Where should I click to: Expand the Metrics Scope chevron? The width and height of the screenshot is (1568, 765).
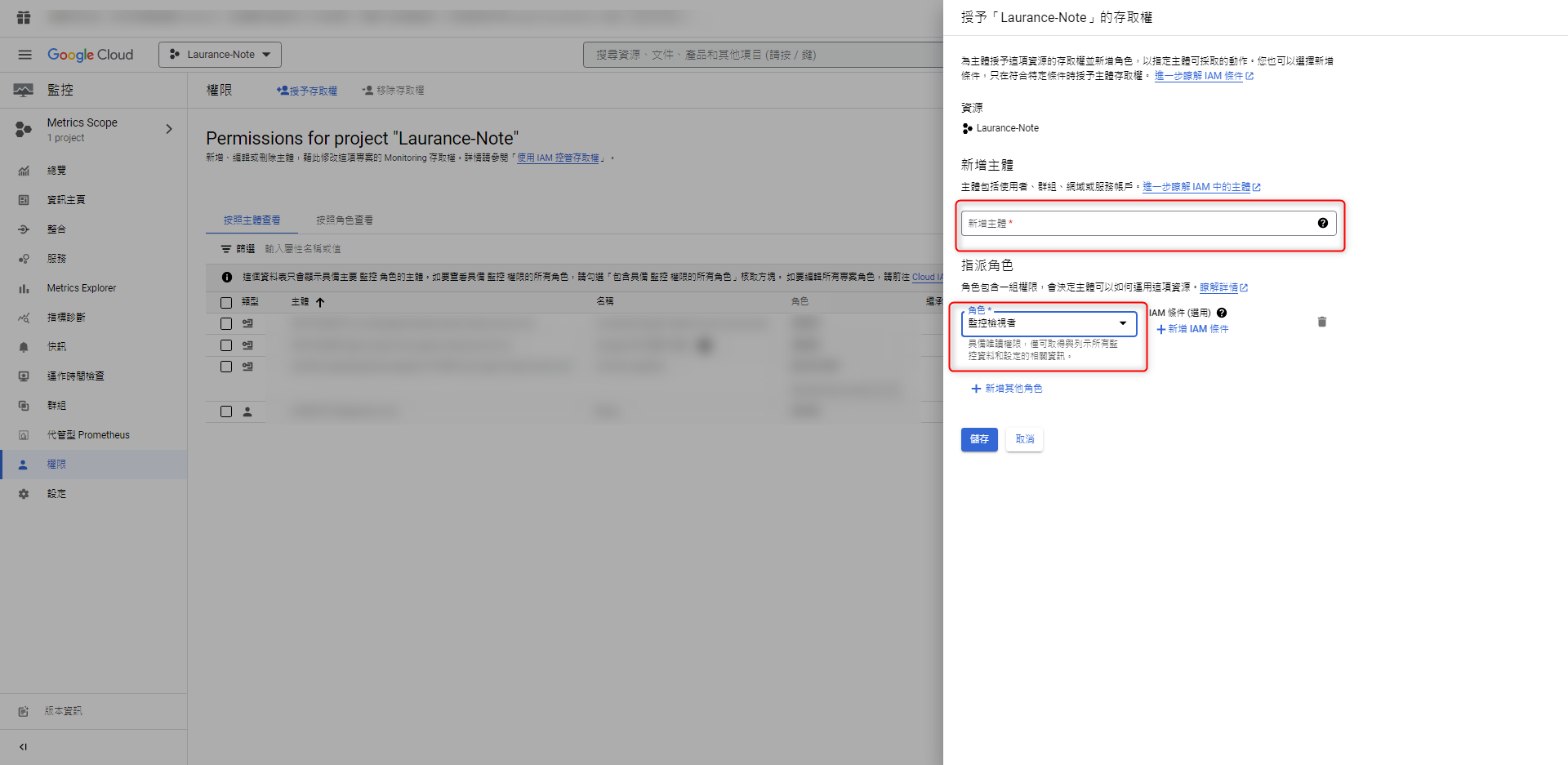click(169, 129)
